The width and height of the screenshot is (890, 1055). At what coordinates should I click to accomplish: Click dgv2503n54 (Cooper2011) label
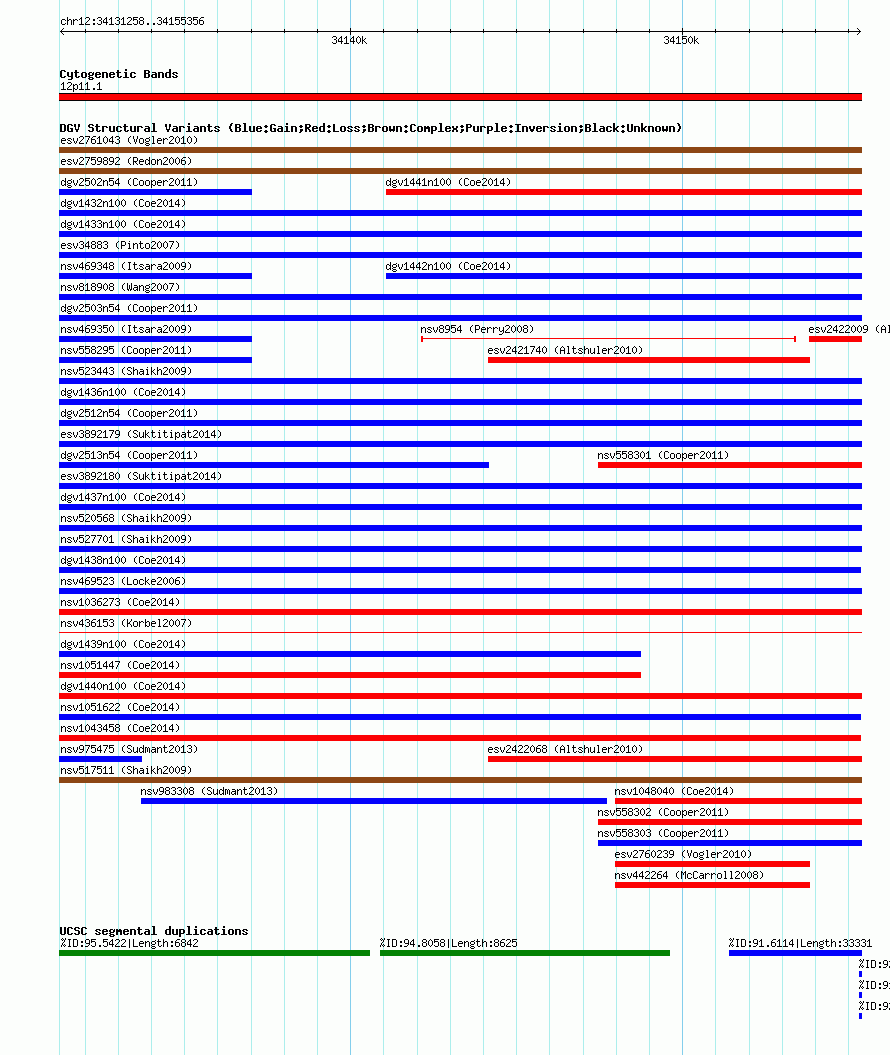128,307
